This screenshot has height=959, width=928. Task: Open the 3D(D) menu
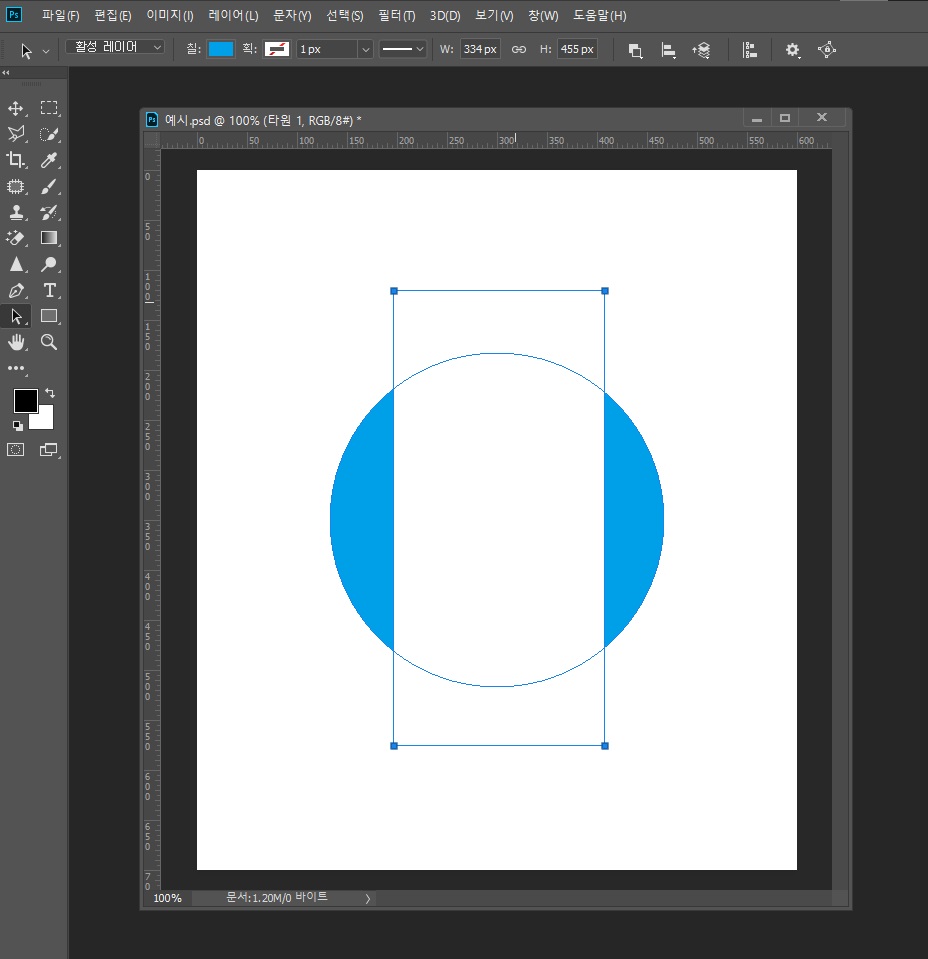coord(445,16)
